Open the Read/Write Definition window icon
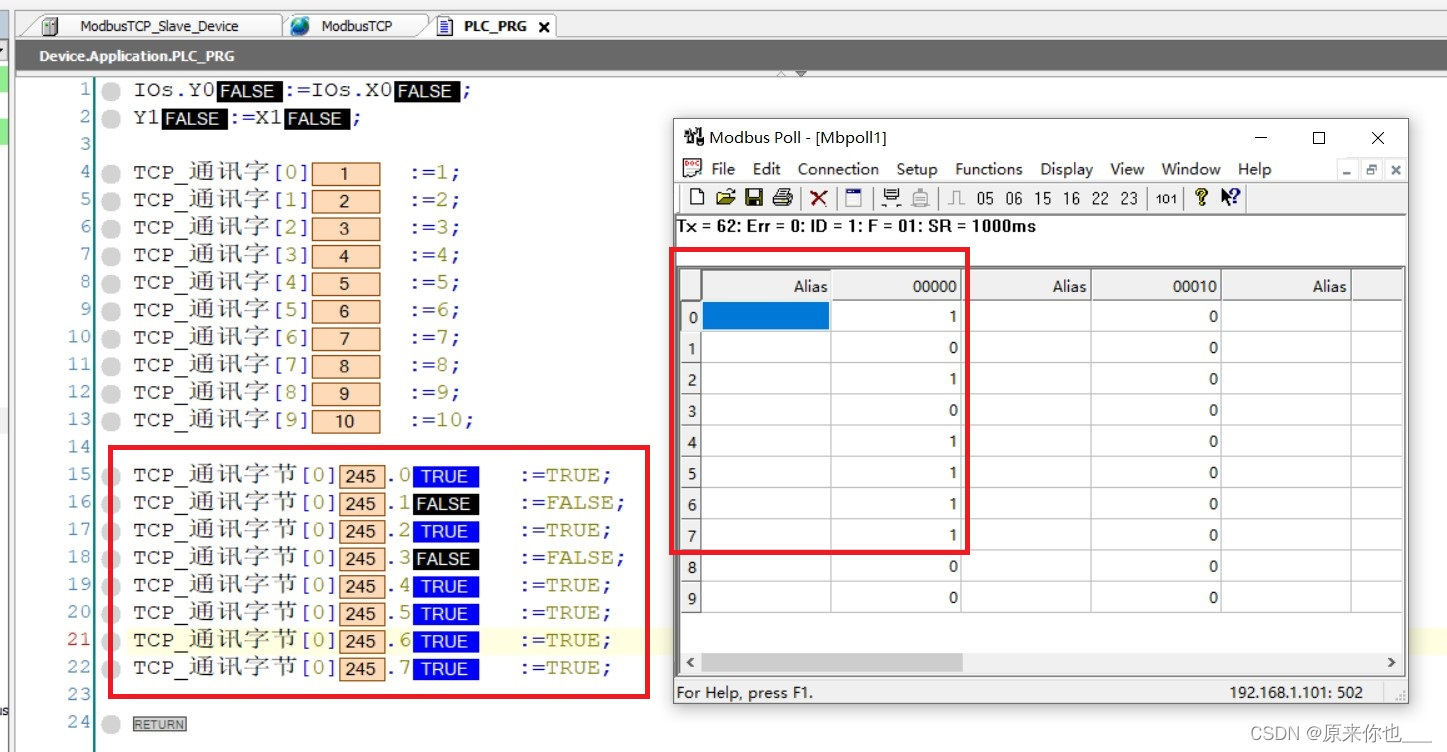The height and width of the screenshot is (752, 1447). point(853,197)
